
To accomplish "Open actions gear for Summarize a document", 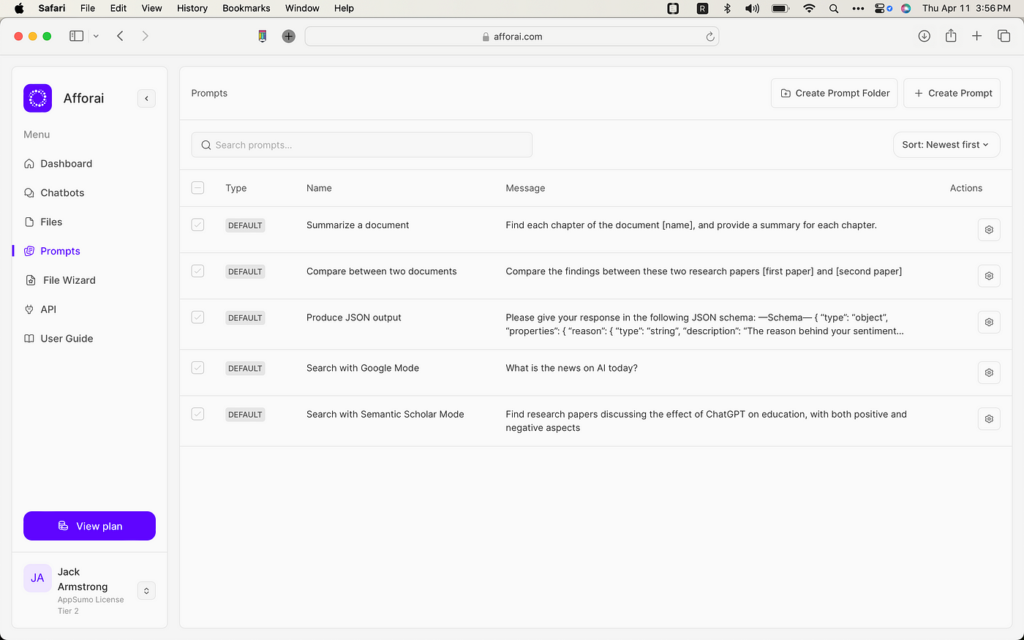I will tap(988, 229).
